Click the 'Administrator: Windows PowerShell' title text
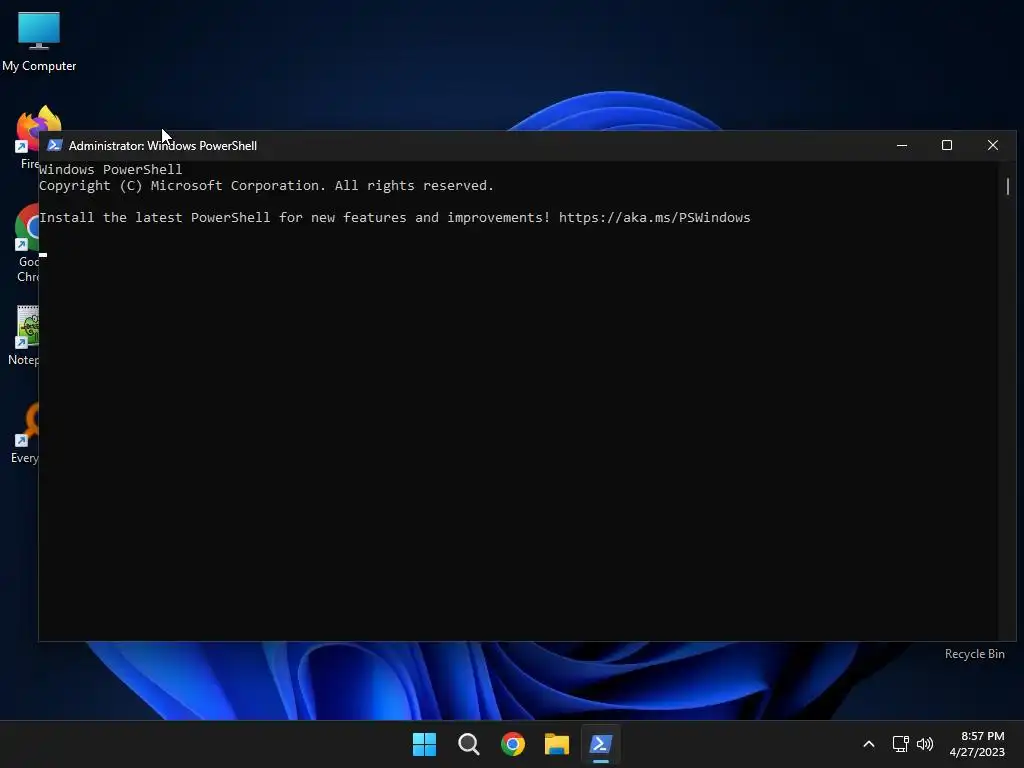The image size is (1024, 768). pos(163,146)
